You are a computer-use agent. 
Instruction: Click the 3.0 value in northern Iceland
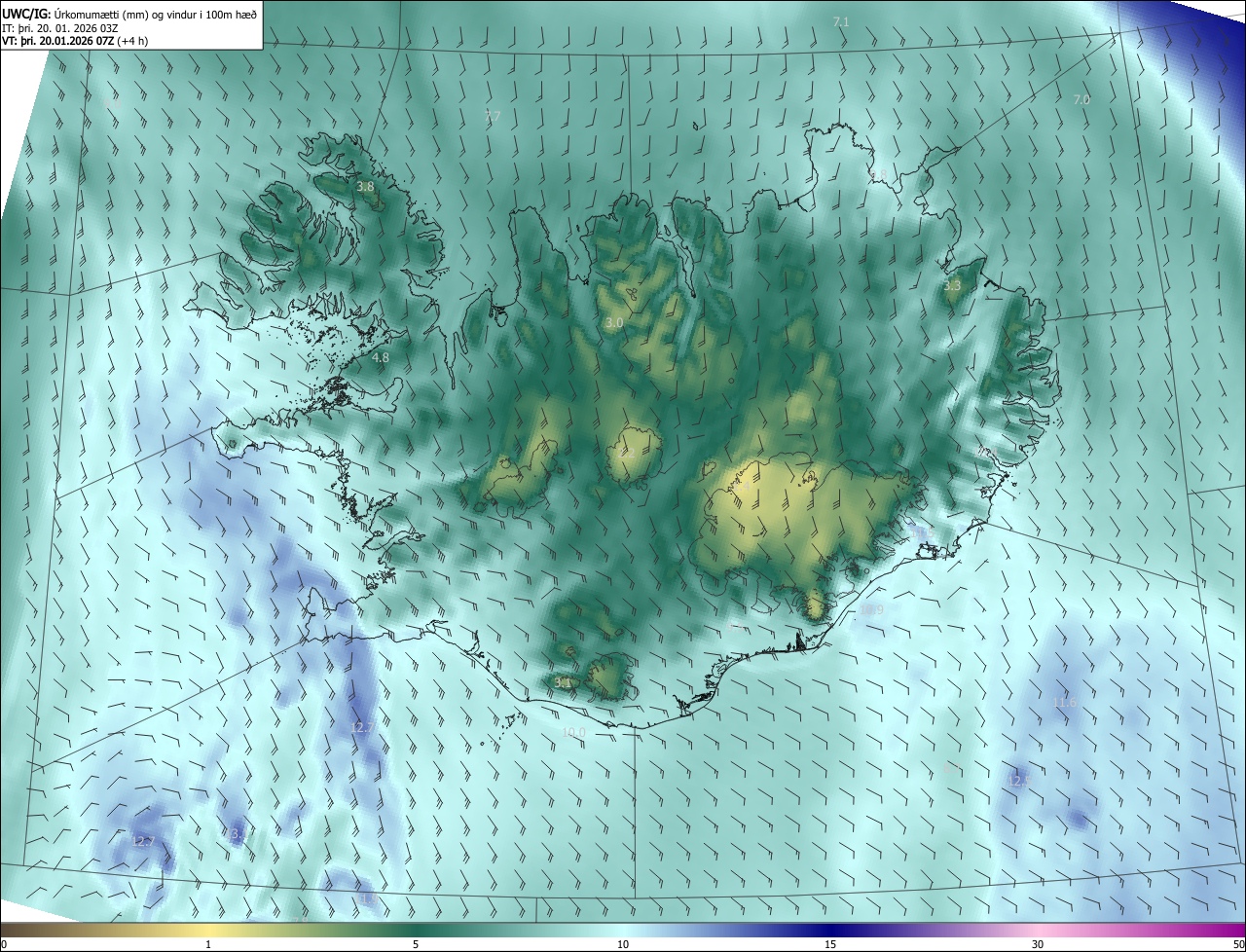coord(614,322)
